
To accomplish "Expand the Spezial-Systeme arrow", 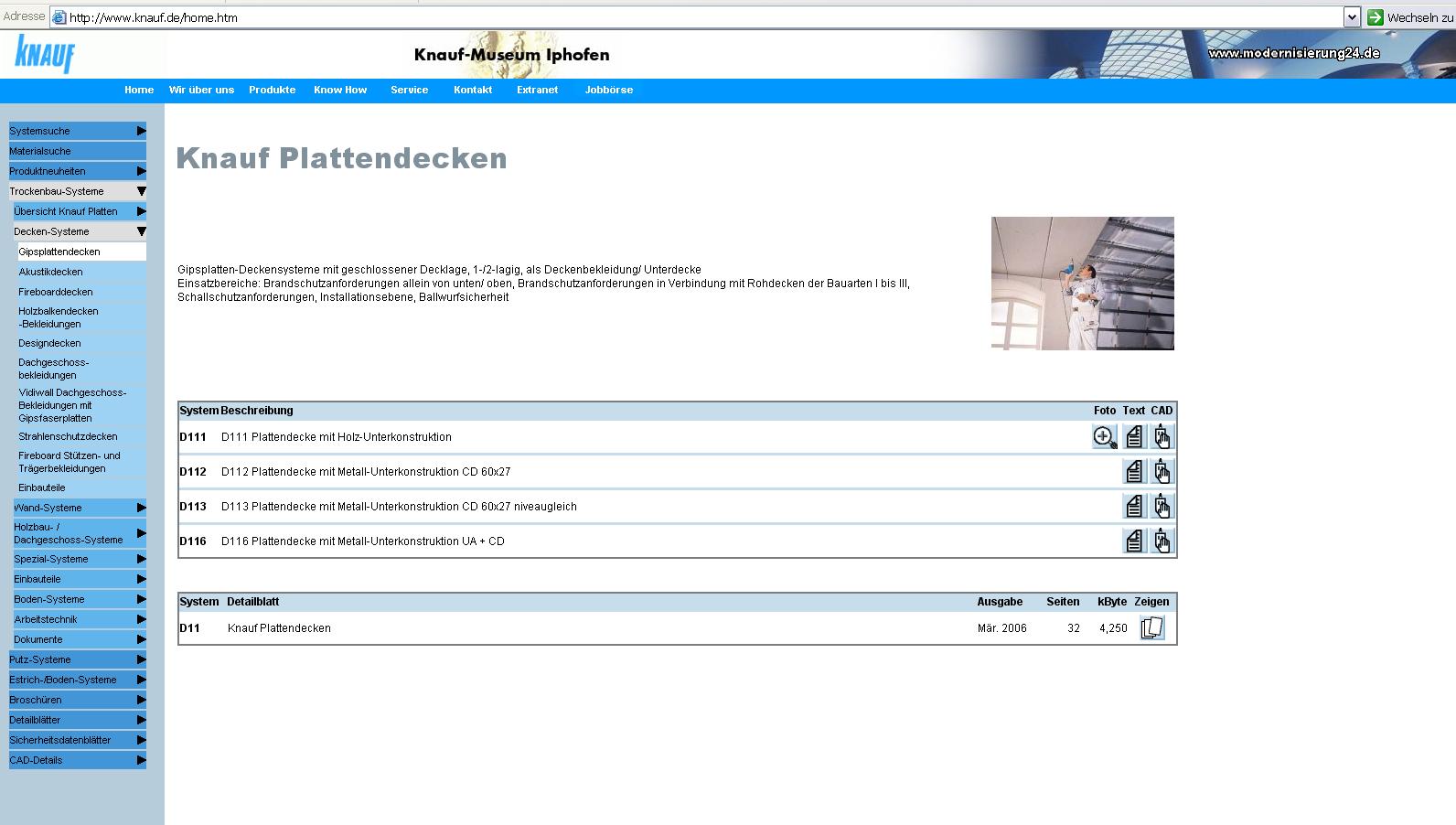I will pyautogui.click(x=141, y=559).
